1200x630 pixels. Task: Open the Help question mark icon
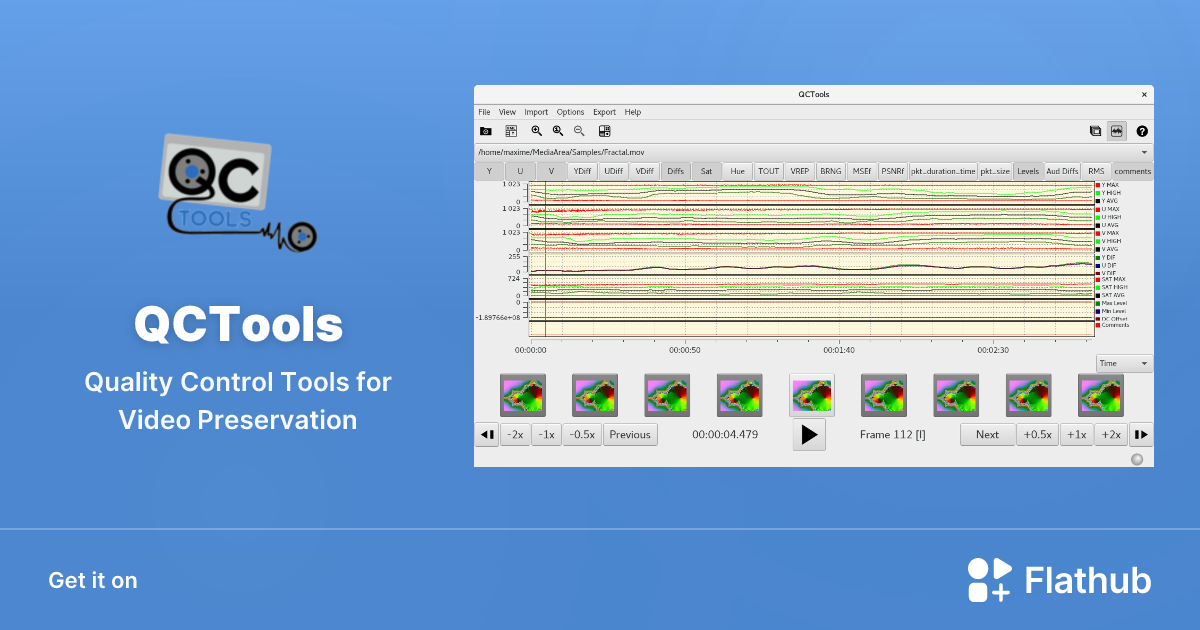pos(1142,131)
